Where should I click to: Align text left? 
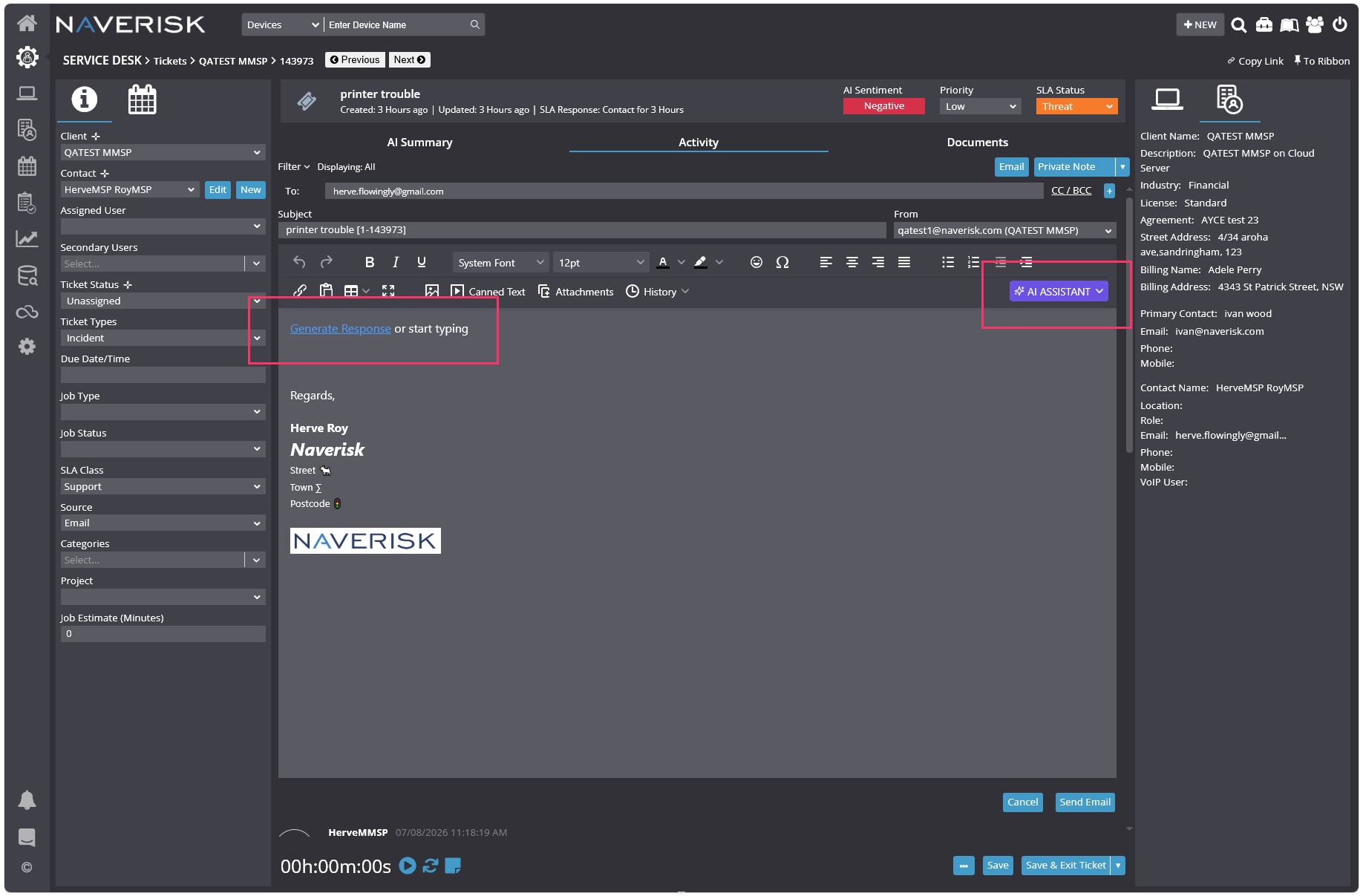pos(826,262)
